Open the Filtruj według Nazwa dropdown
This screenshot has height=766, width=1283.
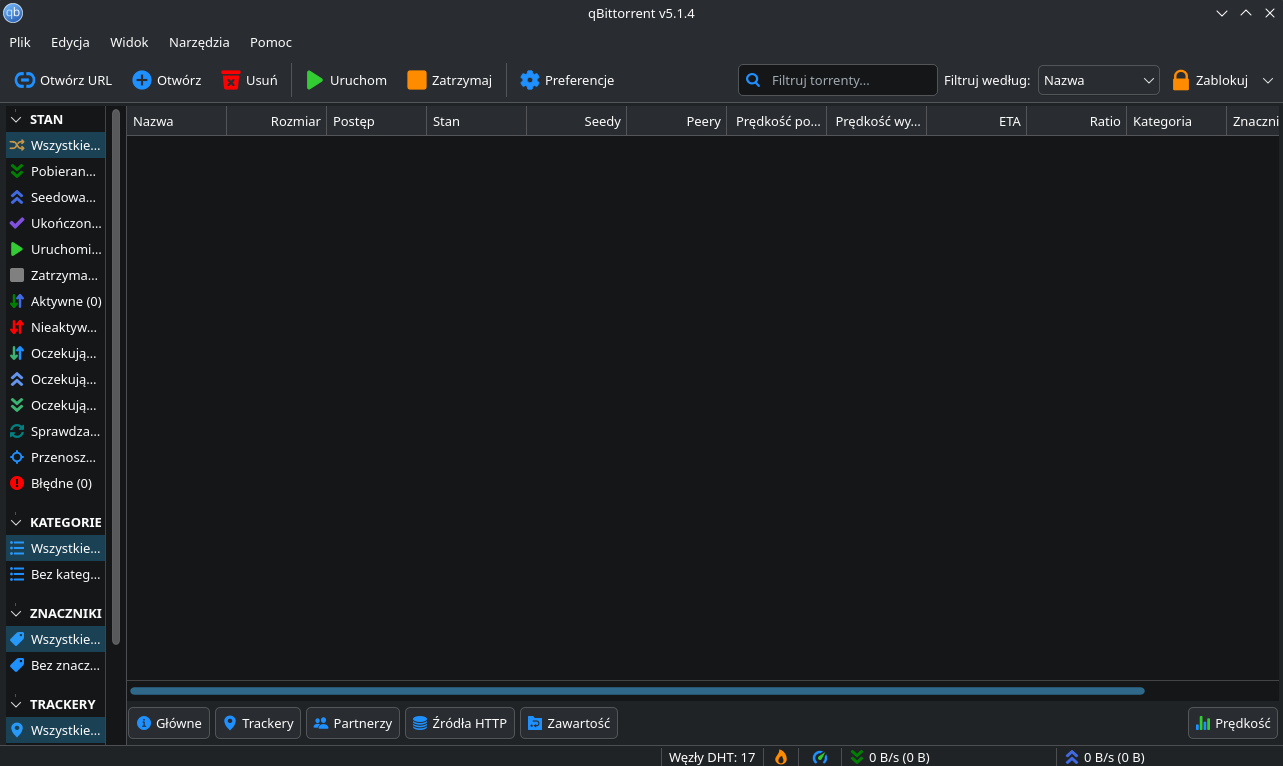click(1098, 80)
